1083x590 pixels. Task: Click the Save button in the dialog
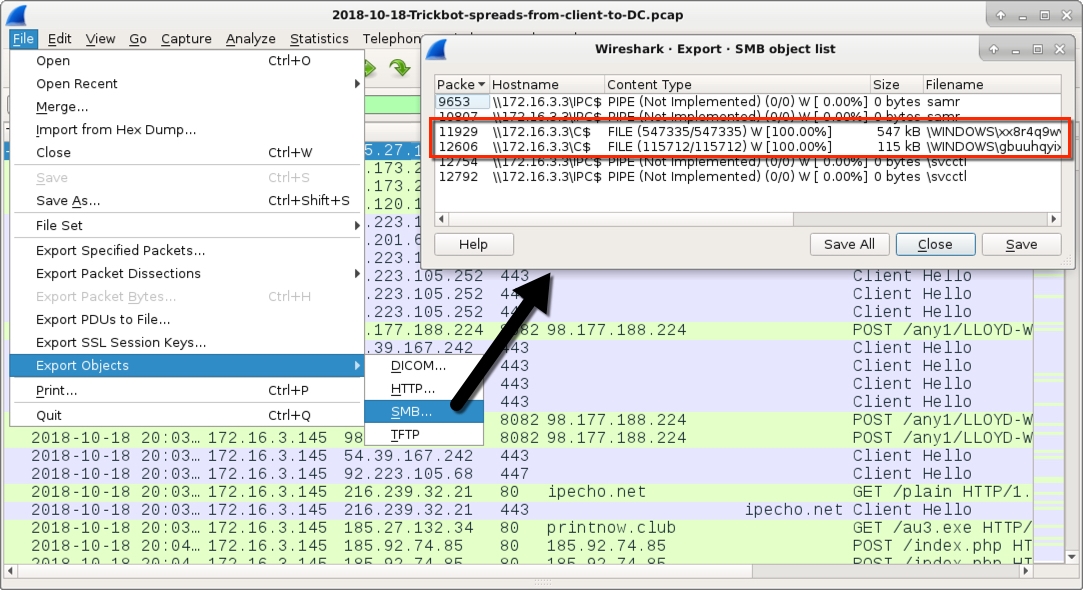click(x=1021, y=244)
